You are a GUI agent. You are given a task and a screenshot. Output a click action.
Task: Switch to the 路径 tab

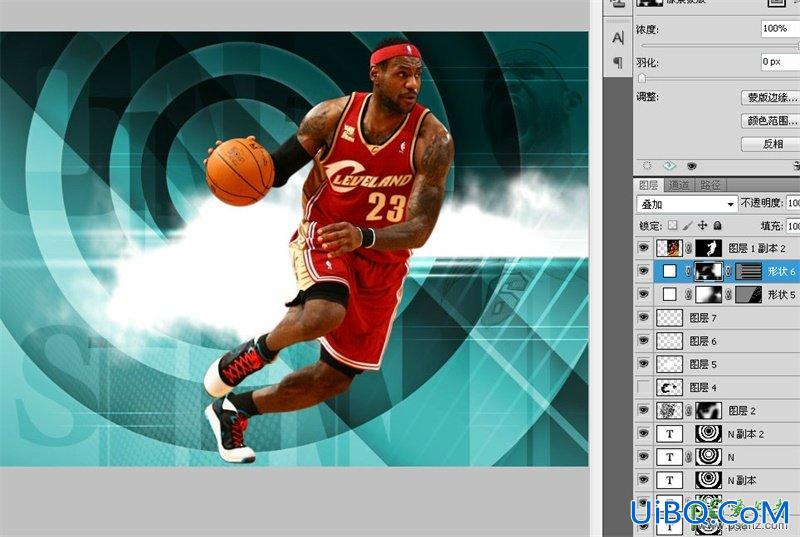[710, 185]
